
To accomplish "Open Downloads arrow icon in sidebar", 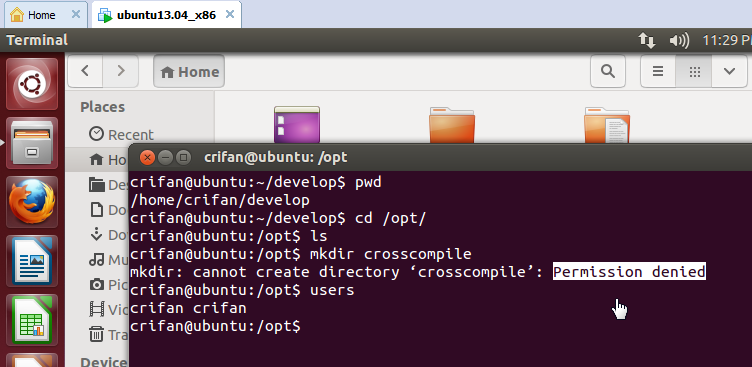I will (96, 235).
